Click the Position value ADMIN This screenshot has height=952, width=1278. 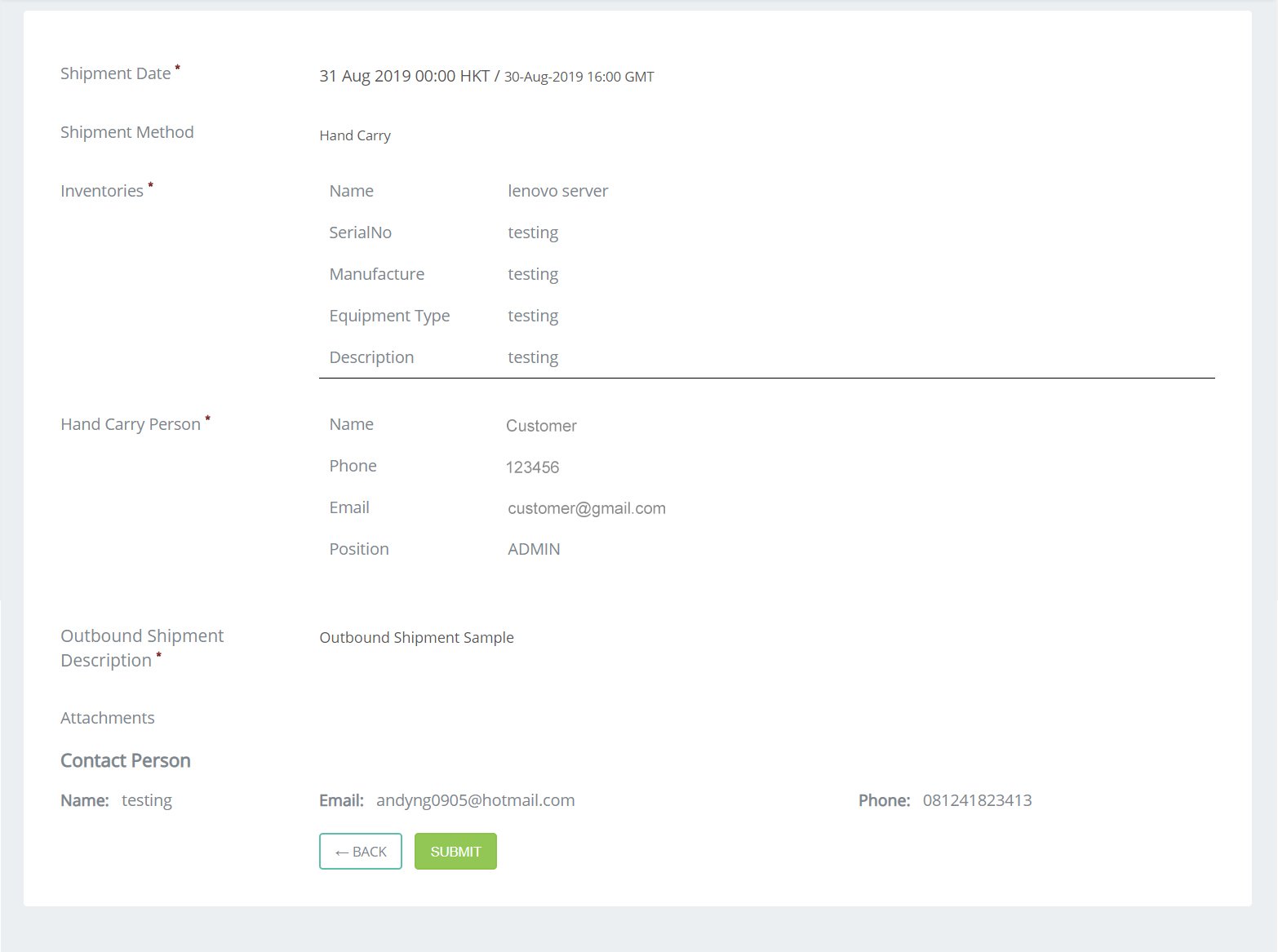(534, 549)
